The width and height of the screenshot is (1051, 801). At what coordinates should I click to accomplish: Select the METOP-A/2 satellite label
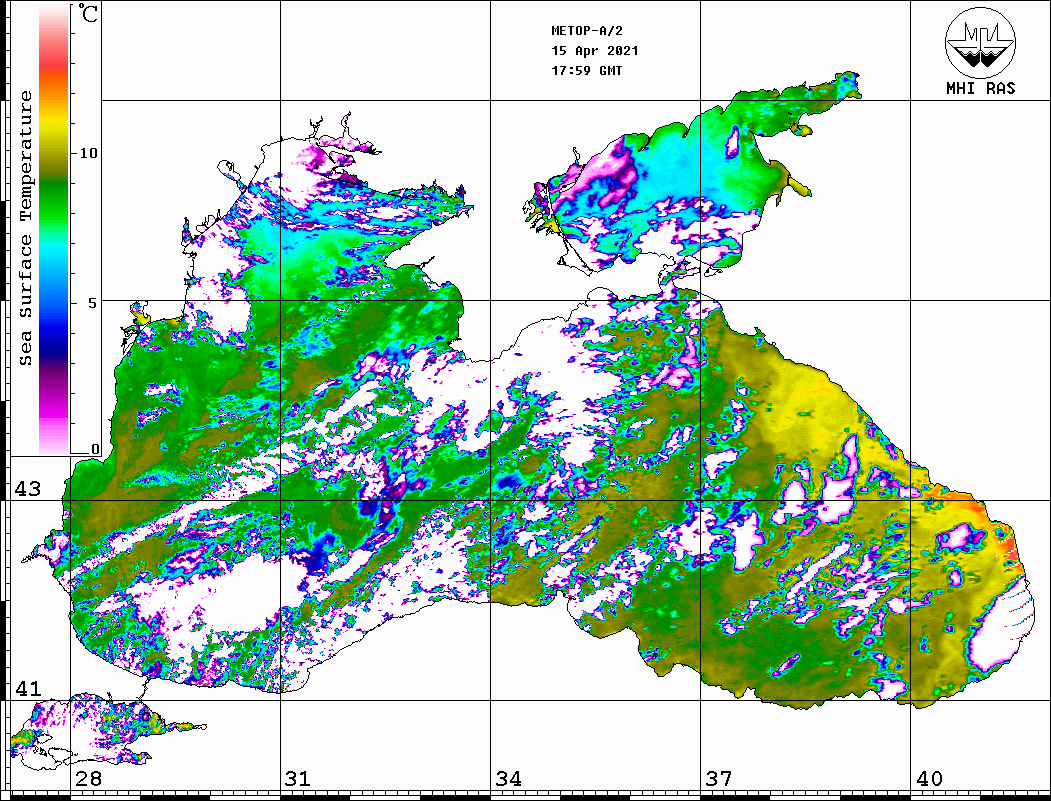(588, 31)
